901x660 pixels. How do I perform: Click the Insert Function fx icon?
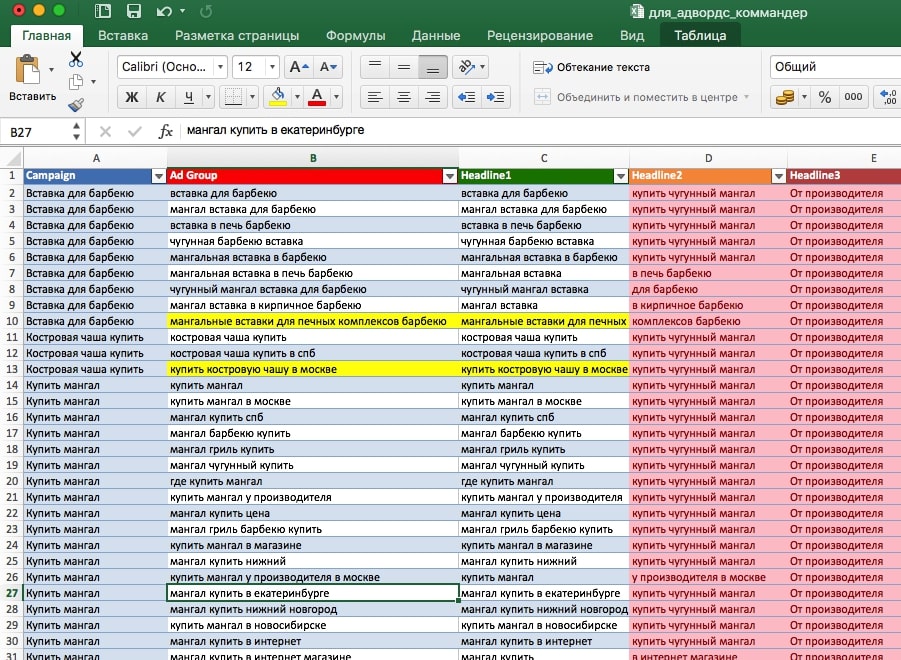pyautogui.click(x=166, y=130)
